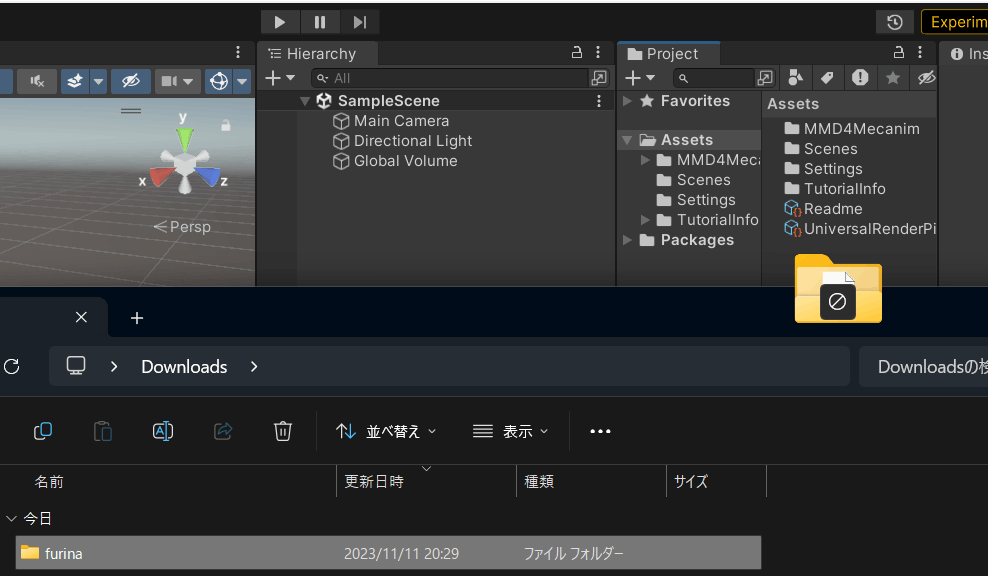The image size is (988, 576).
Task: Lock the Hierarchy panel
Action: pos(577,52)
